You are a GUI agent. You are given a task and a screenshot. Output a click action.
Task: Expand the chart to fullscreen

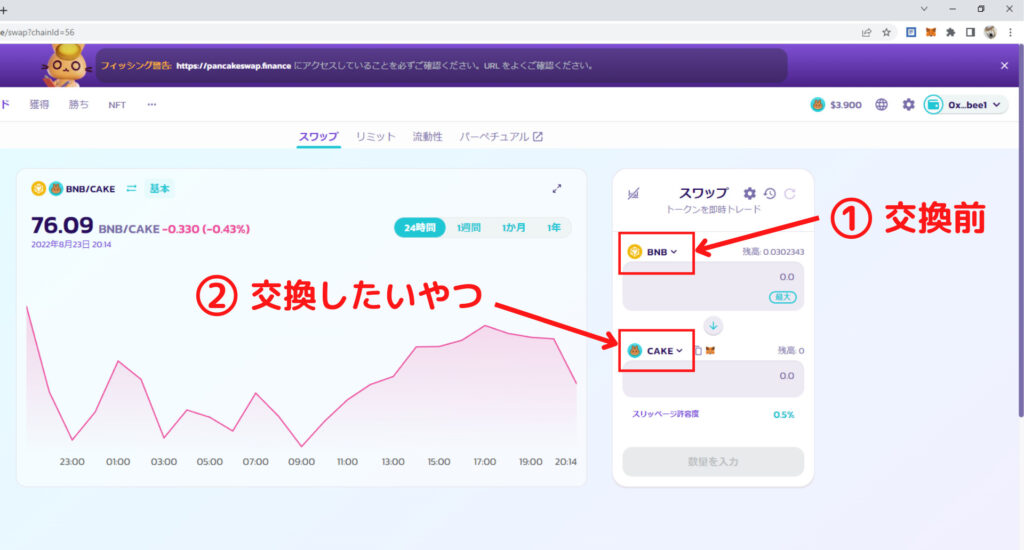pos(557,188)
